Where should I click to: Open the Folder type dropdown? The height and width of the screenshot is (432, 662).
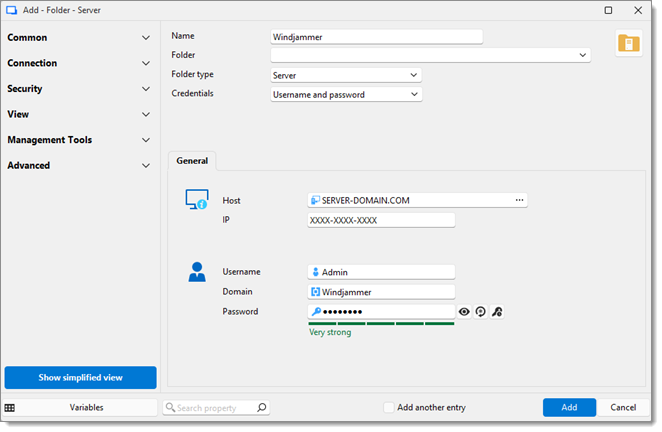point(346,75)
